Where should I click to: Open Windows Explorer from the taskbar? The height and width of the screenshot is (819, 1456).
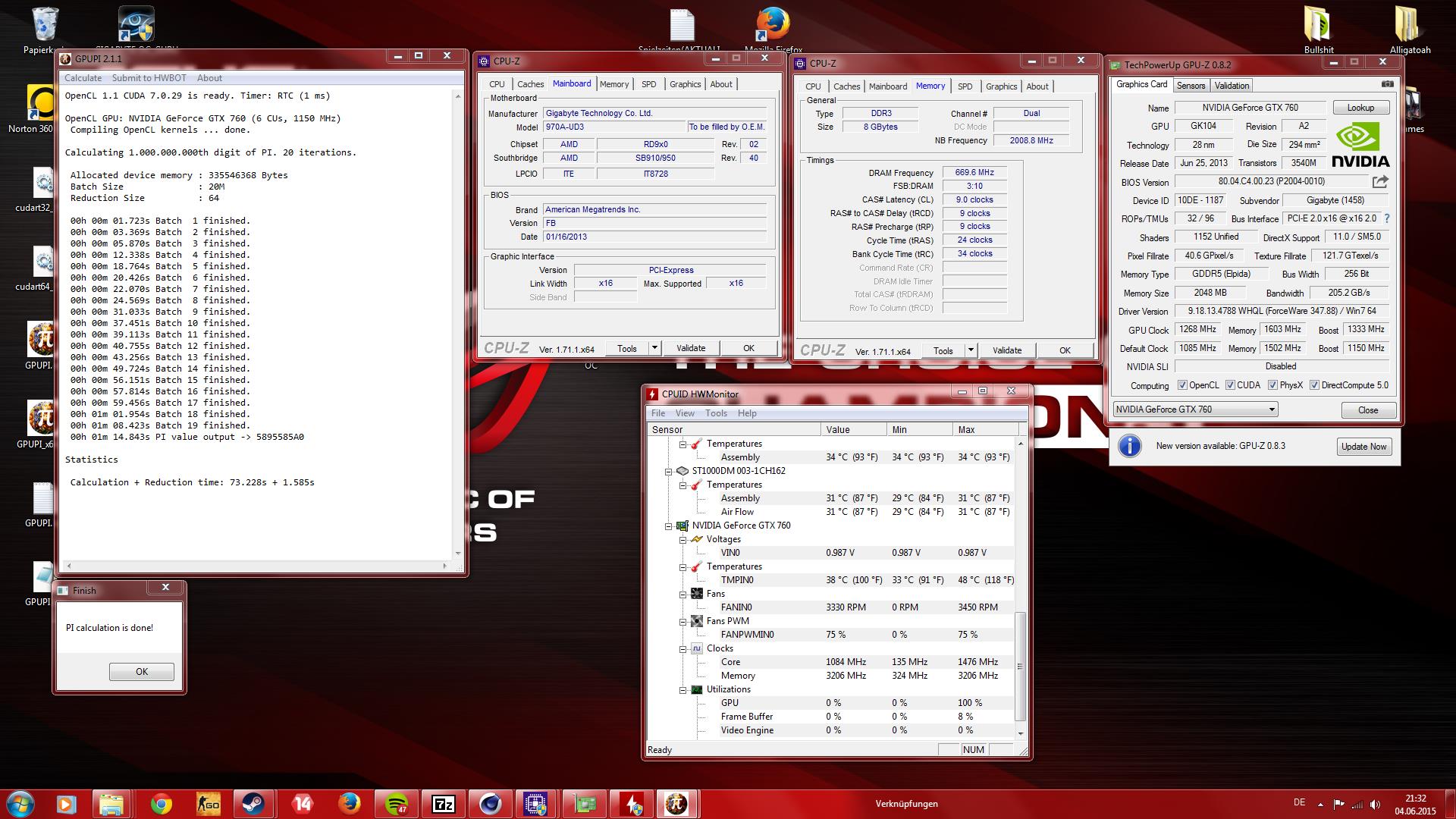tap(111, 804)
